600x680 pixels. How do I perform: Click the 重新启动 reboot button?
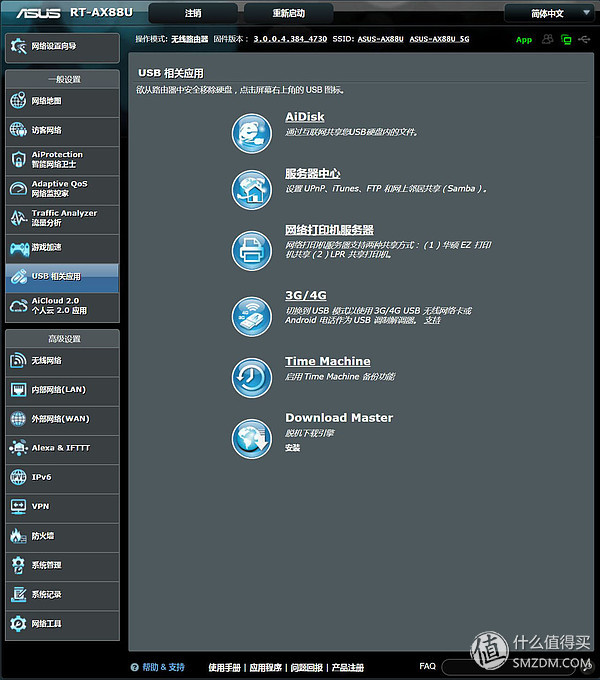tap(289, 13)
